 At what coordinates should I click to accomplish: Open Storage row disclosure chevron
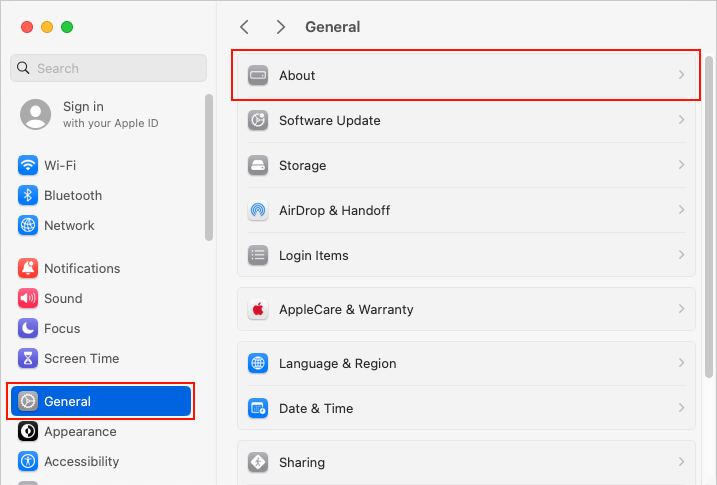(x=681, y=165)
